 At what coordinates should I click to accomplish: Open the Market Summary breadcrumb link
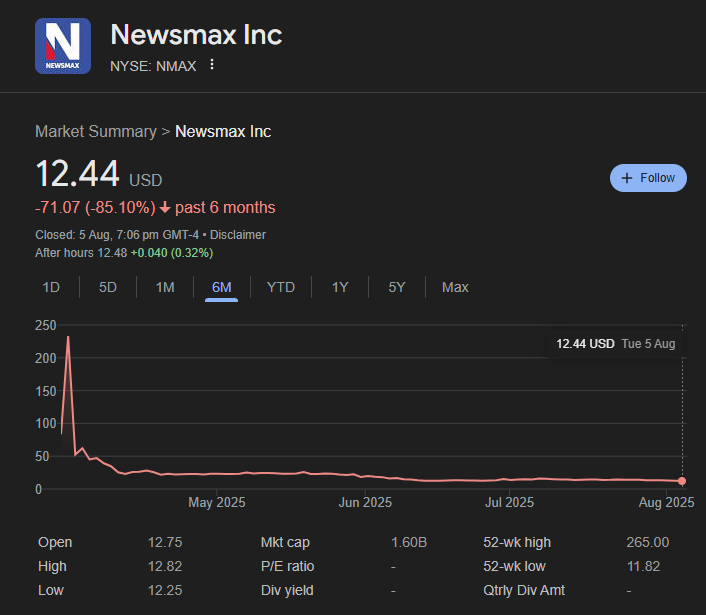pos(96,131)
